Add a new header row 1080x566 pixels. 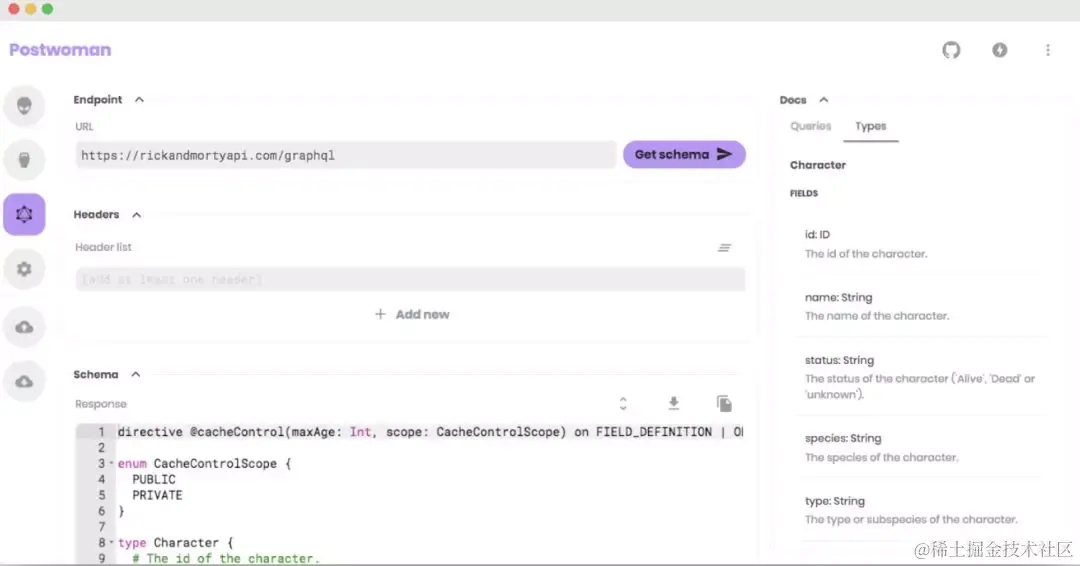coord(412,314)
